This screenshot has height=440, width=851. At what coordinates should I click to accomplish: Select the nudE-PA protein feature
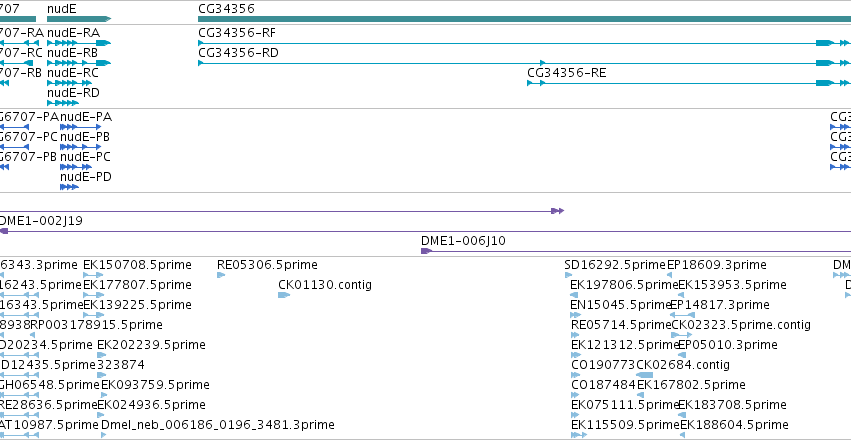(x=80, y=127)
